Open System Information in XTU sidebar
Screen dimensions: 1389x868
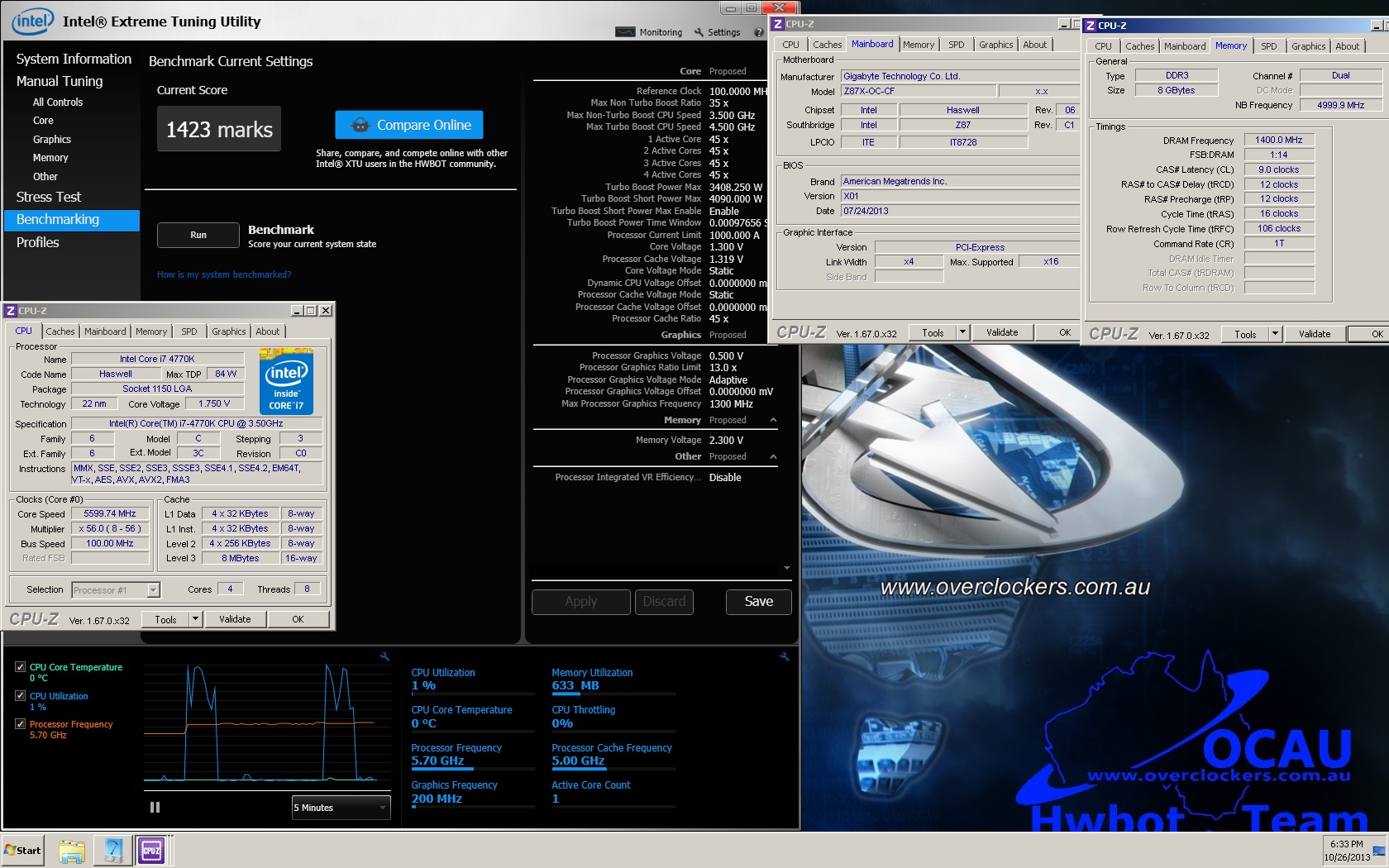[74, 59]
